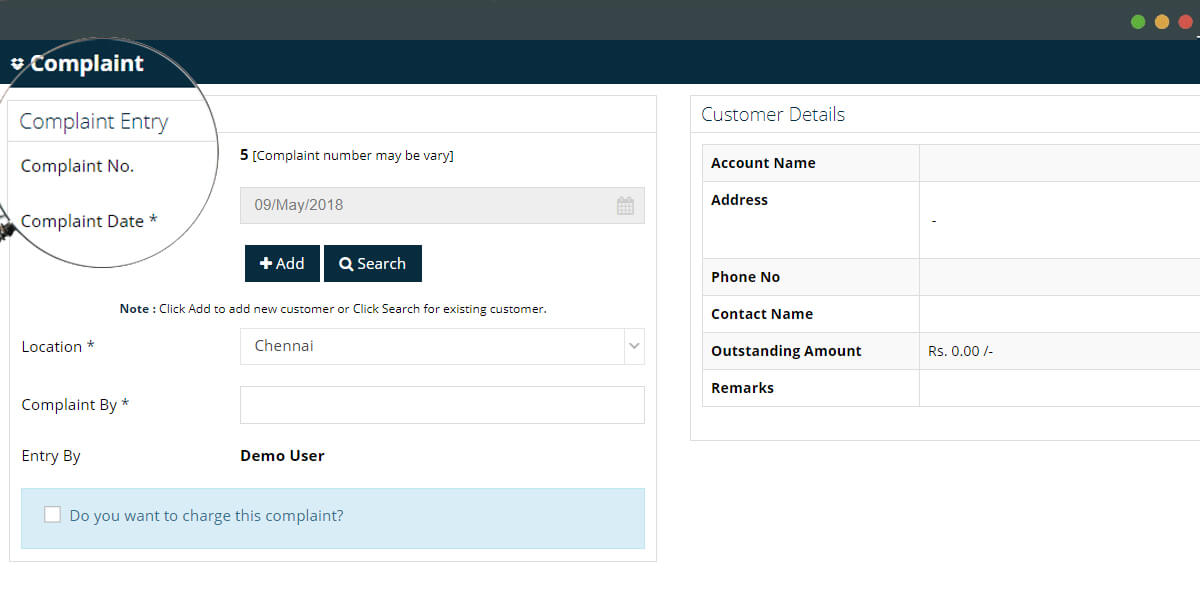Expand the Location selector arrow
Viewport: 1200px width, 600px height.
pyautogui.click(x=634, y=346)
